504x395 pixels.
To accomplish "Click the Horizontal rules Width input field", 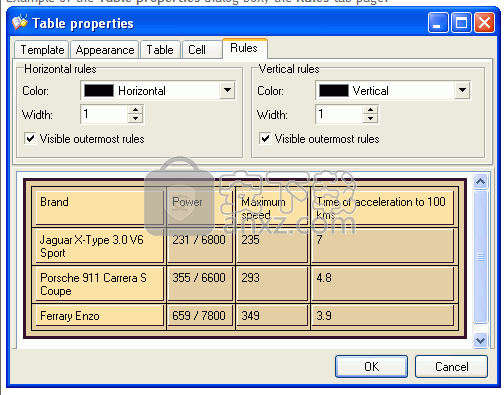I will point(104,114).
